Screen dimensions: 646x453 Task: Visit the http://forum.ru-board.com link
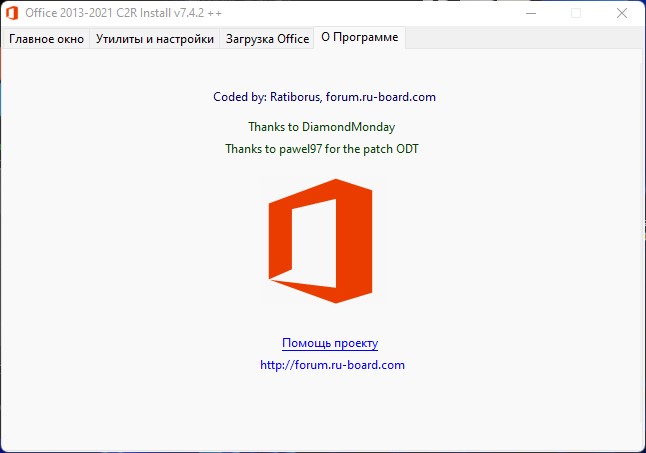click(x=332, y=365)
